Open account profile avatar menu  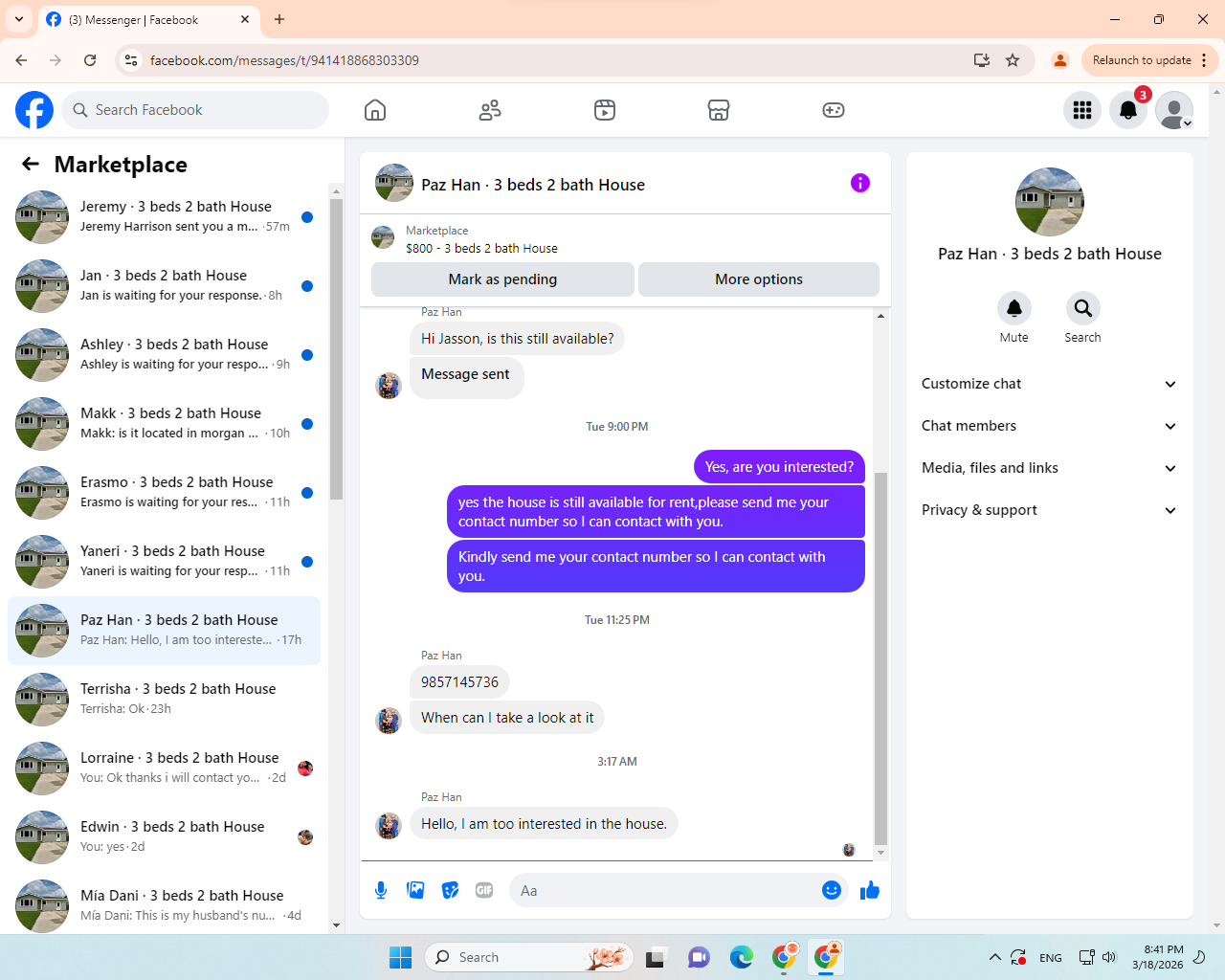(x=1174, y=110)
